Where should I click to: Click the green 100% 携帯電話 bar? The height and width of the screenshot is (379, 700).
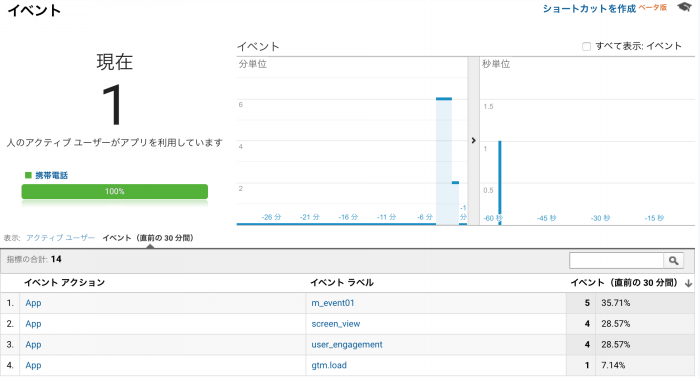115,192
